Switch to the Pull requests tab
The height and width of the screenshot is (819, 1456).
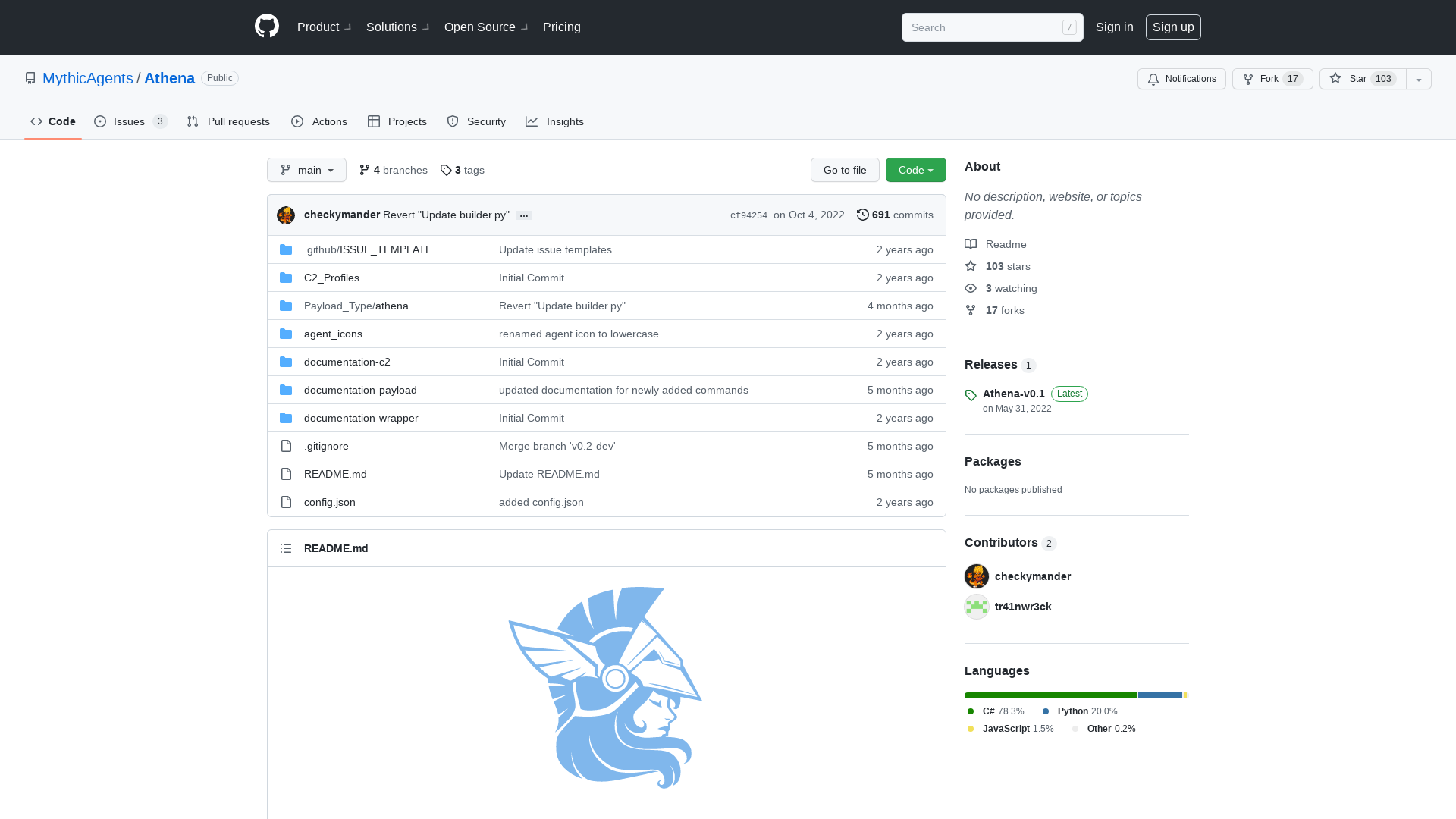(228, 121)
